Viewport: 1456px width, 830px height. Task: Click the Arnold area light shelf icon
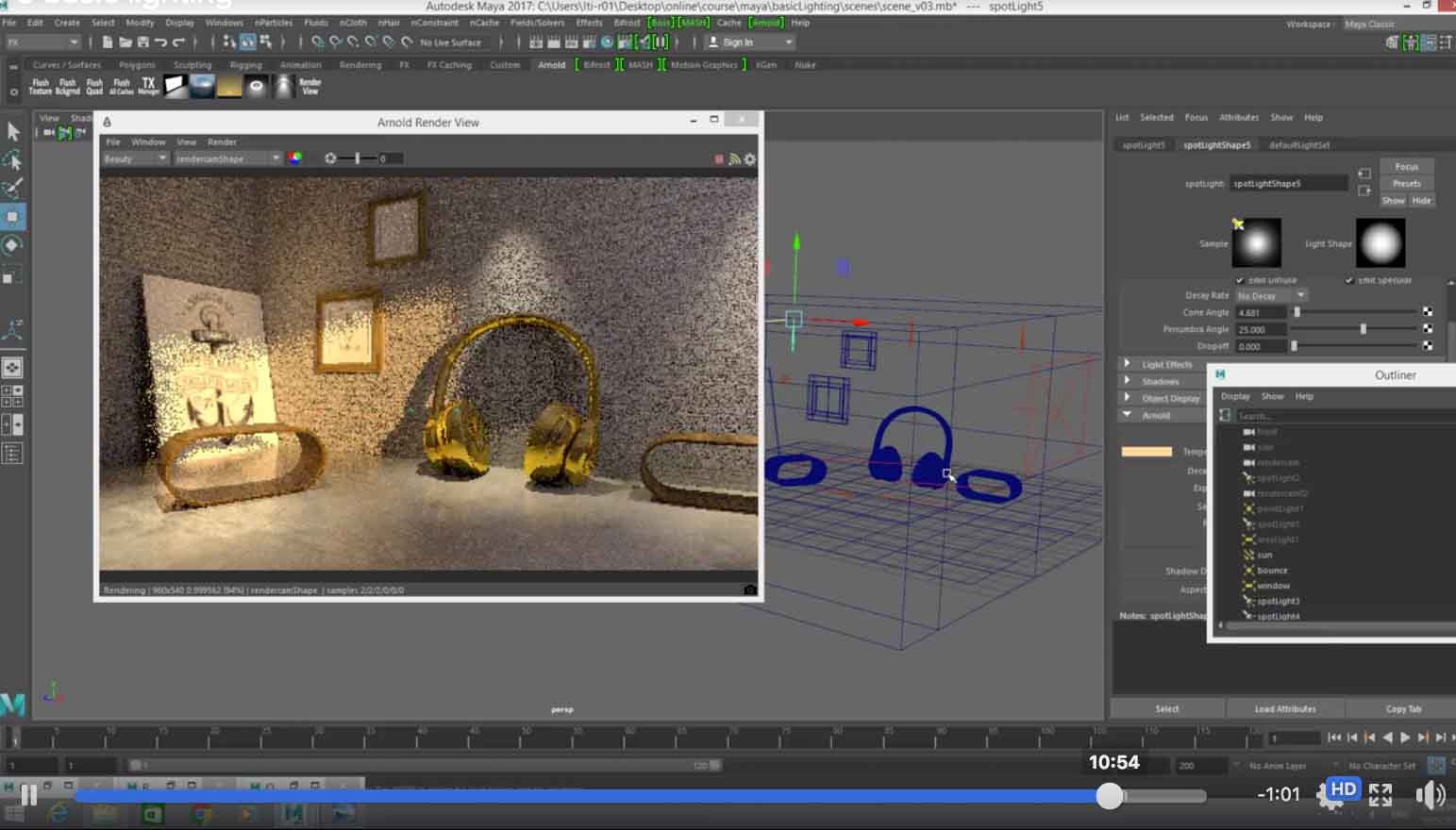click(176, 87)
